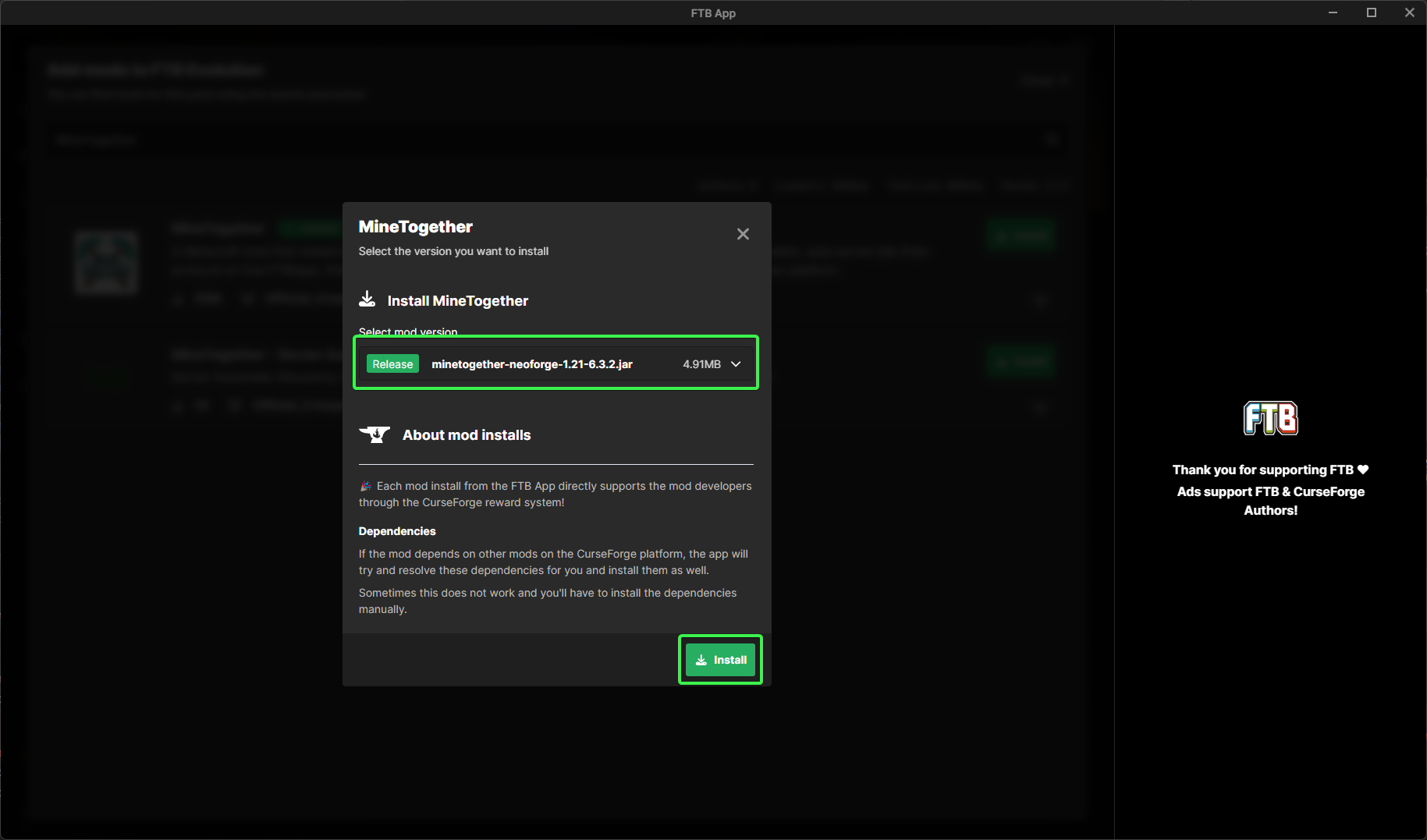Click the Ads support FTB & CurseForge text
1427x840 pixels.
(x=1270, y=491)
